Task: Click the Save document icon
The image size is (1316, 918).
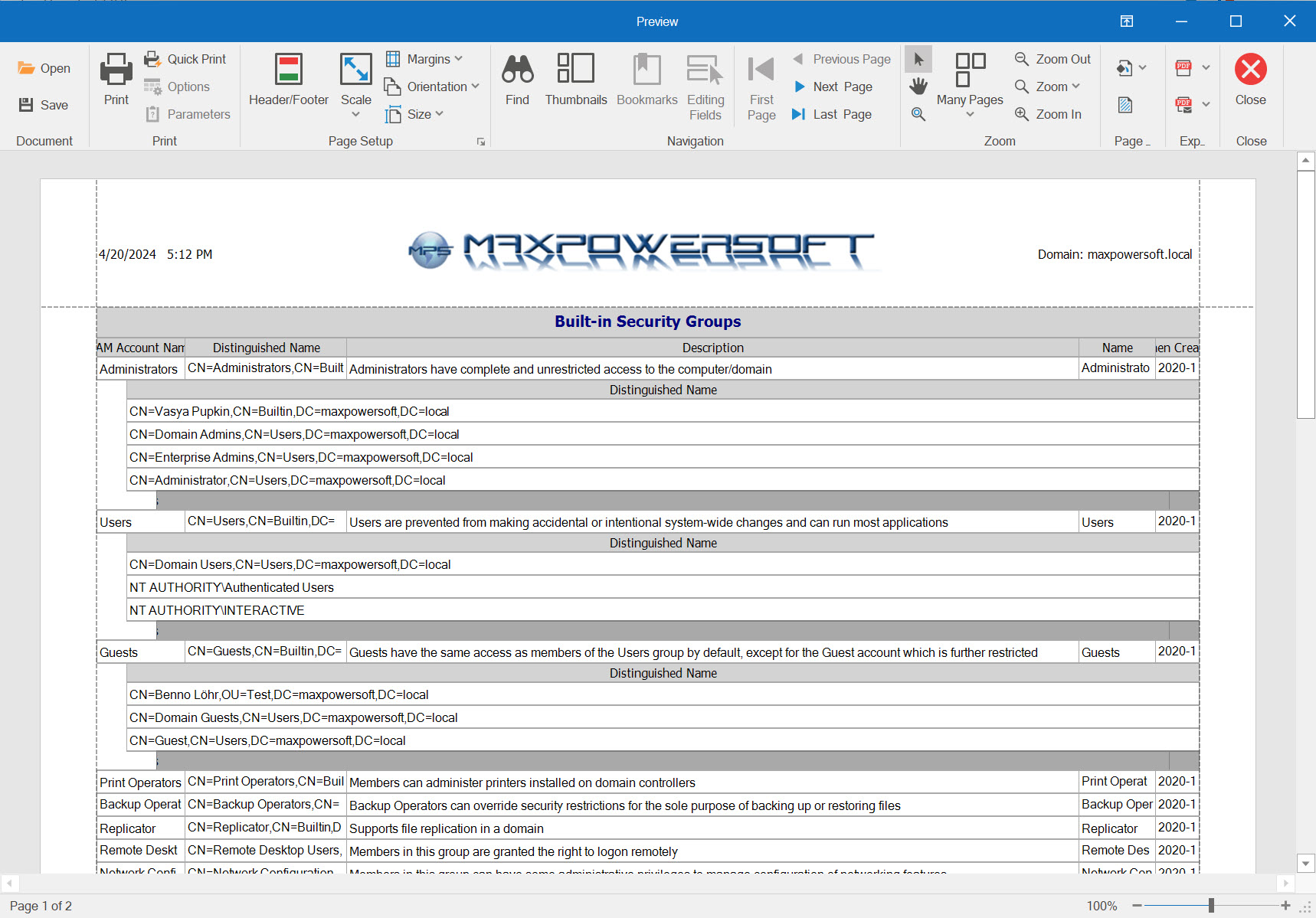Action: (x=26, y=105)
